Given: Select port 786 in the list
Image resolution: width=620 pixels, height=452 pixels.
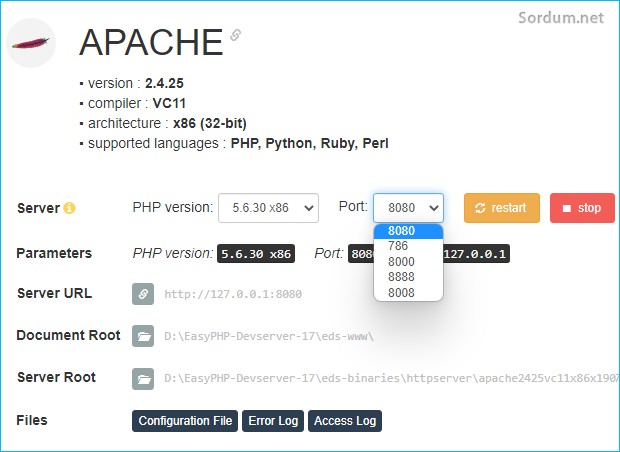Looking at the screenshot, I should point(408,246).
